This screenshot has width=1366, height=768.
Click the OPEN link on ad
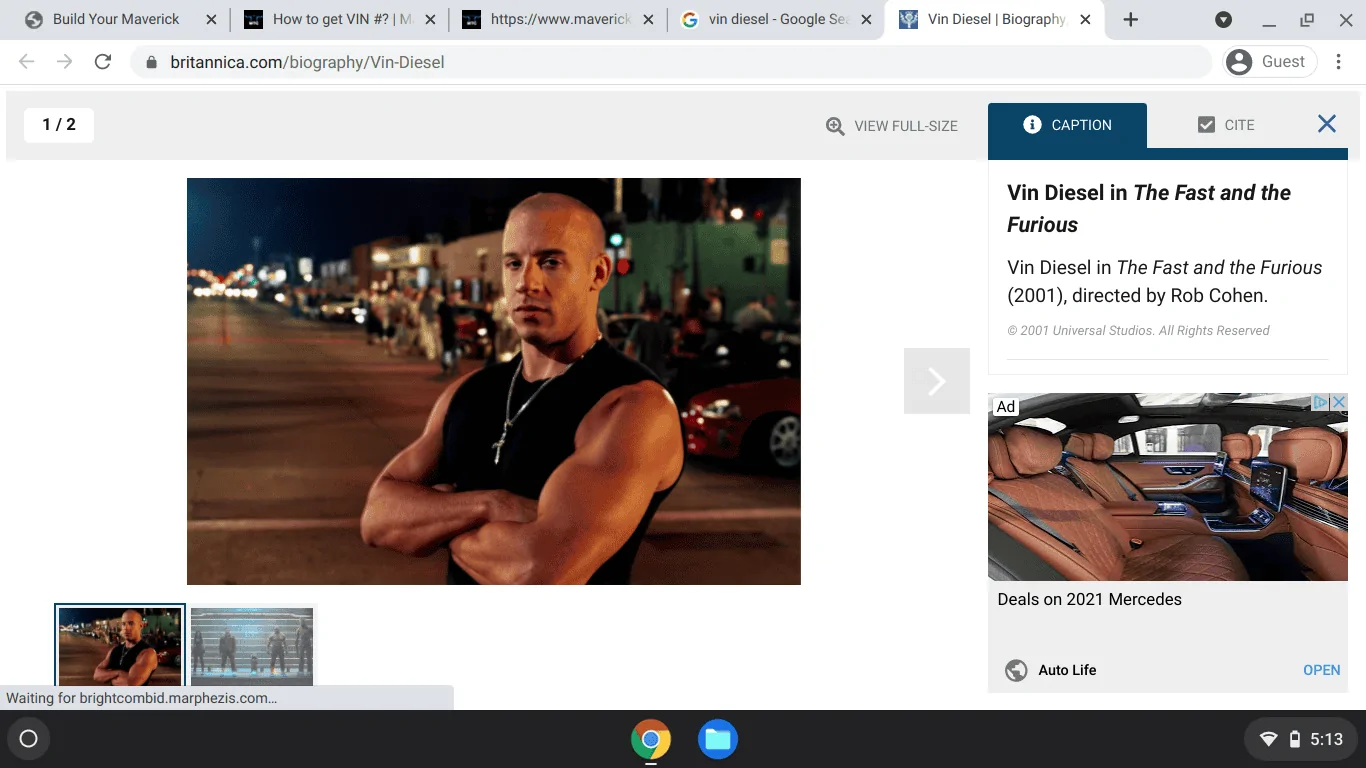[1321, 670]
